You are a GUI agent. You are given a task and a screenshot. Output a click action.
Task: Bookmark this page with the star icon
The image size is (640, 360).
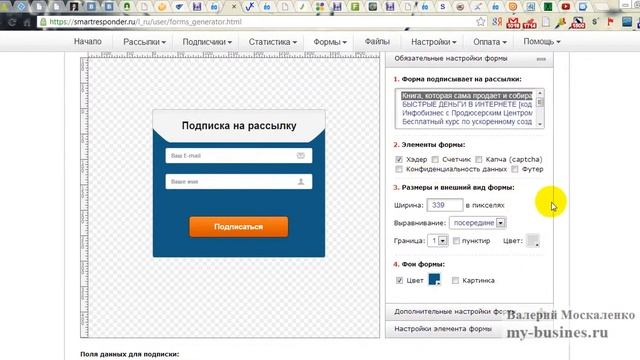coord(481,22)
